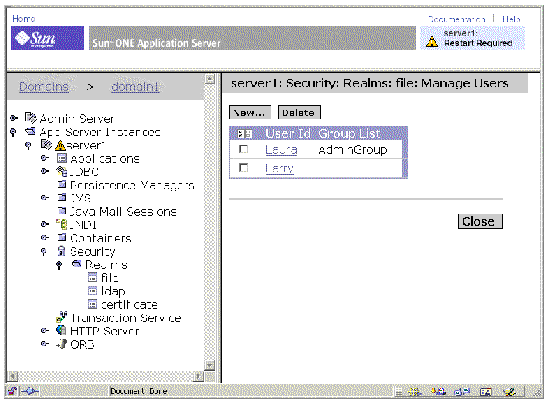Expand the ORB node
The width and height of the screenshot is (549, 404).
(x=44, y=344)
